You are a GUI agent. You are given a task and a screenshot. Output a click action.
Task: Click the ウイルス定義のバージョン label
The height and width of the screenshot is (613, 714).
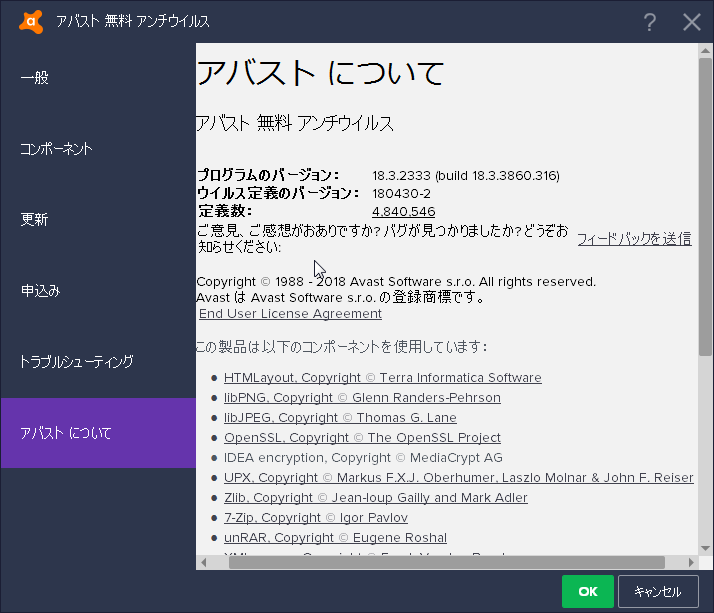pyautogui.click(x=278, y=194)
